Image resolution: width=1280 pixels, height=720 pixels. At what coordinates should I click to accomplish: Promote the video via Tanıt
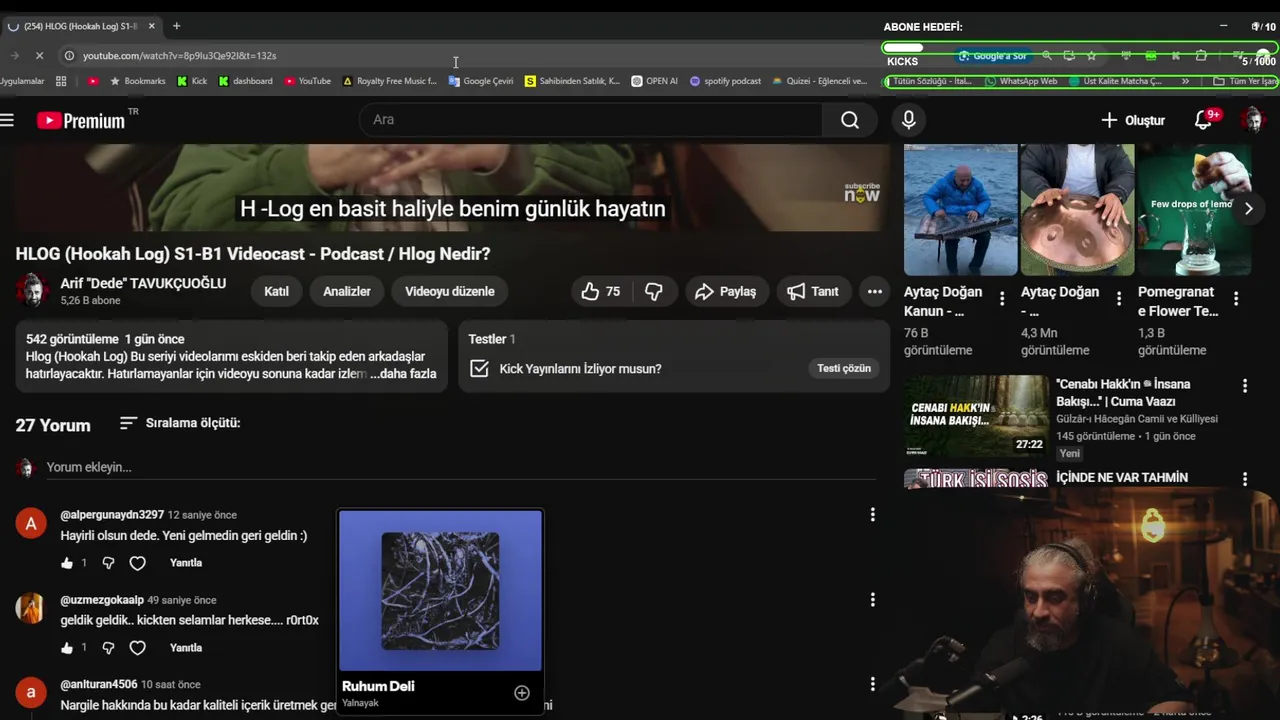[x=813, y=291]
